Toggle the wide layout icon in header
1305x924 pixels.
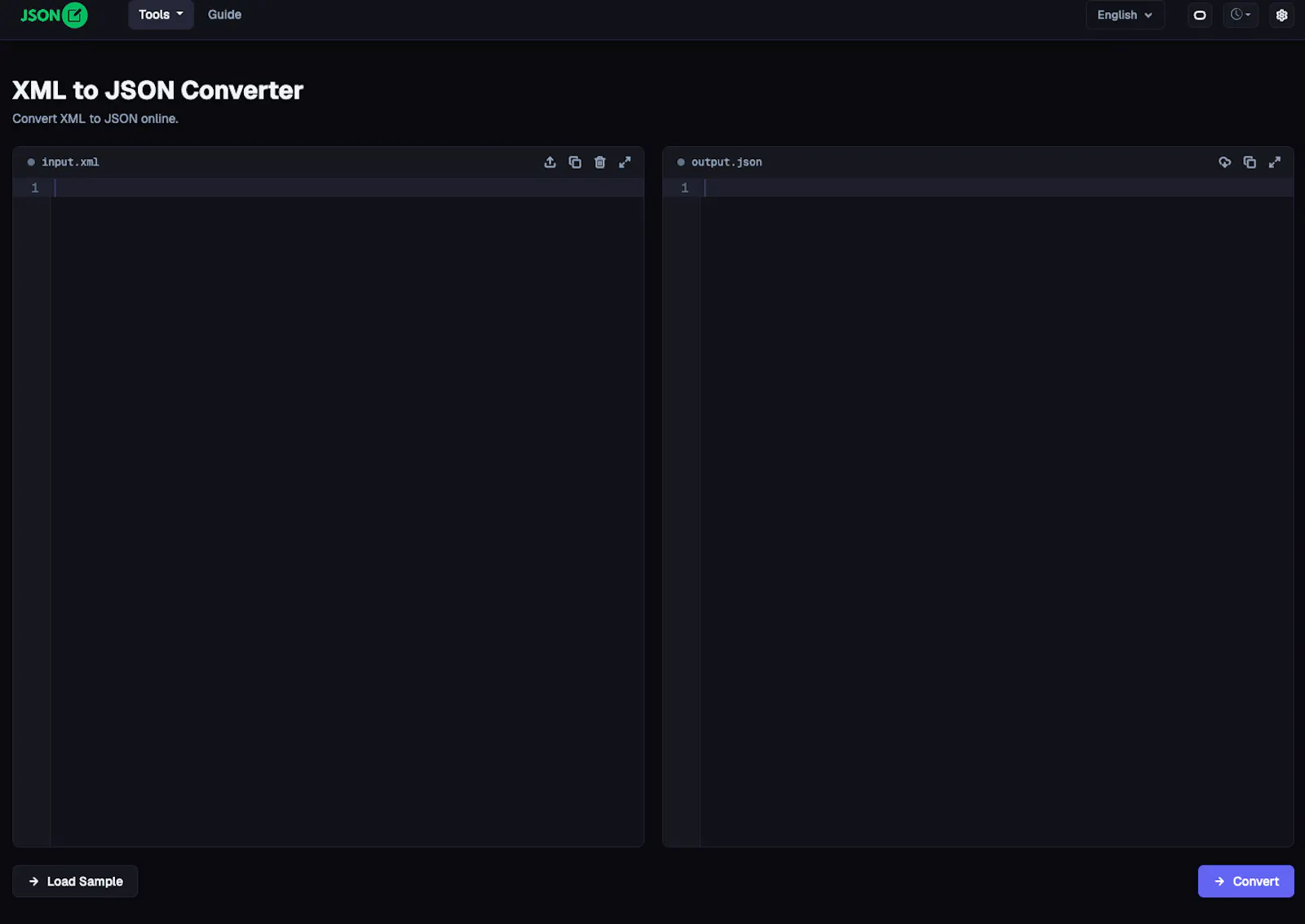point(1200,15)
